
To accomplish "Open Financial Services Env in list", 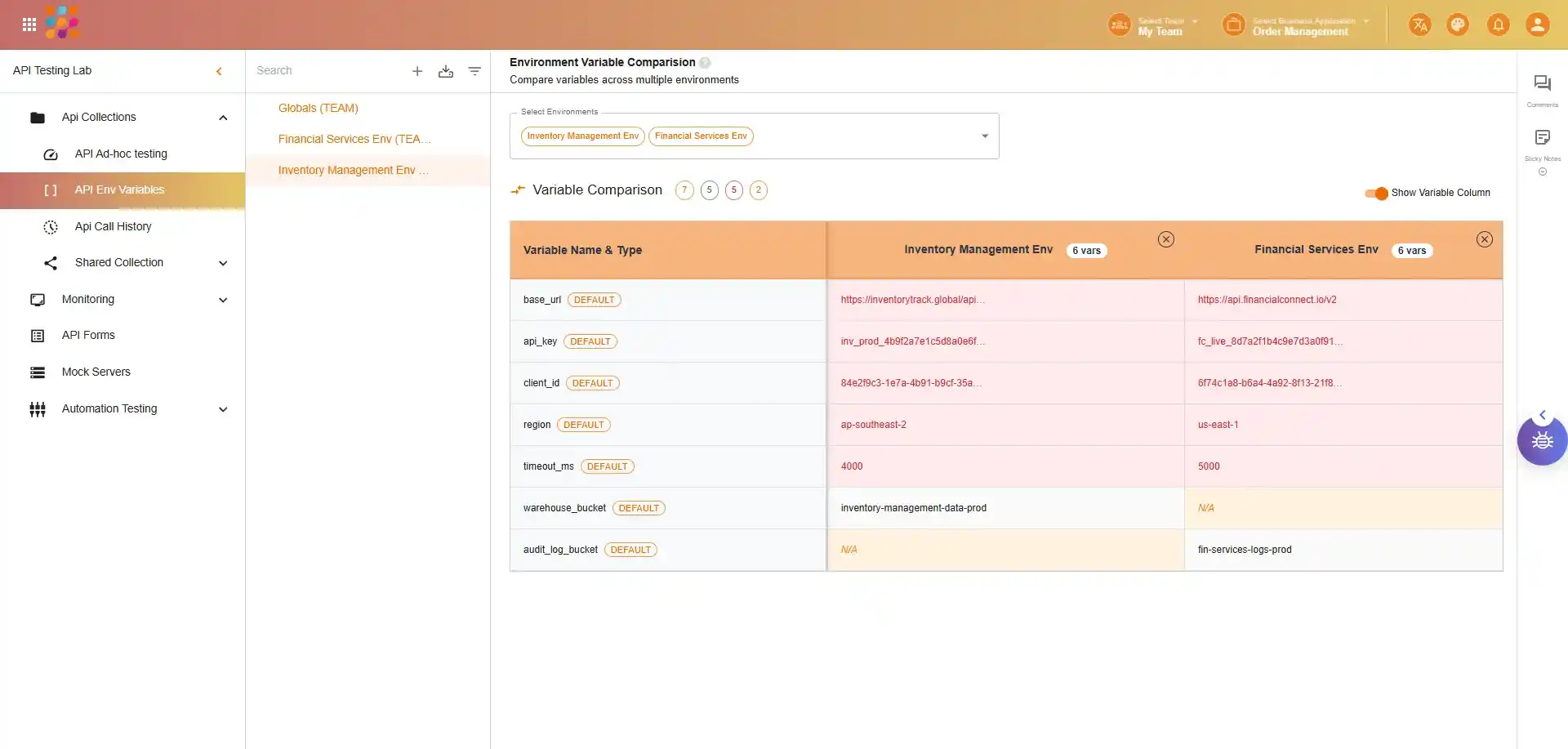I will [x=354, y=139].
